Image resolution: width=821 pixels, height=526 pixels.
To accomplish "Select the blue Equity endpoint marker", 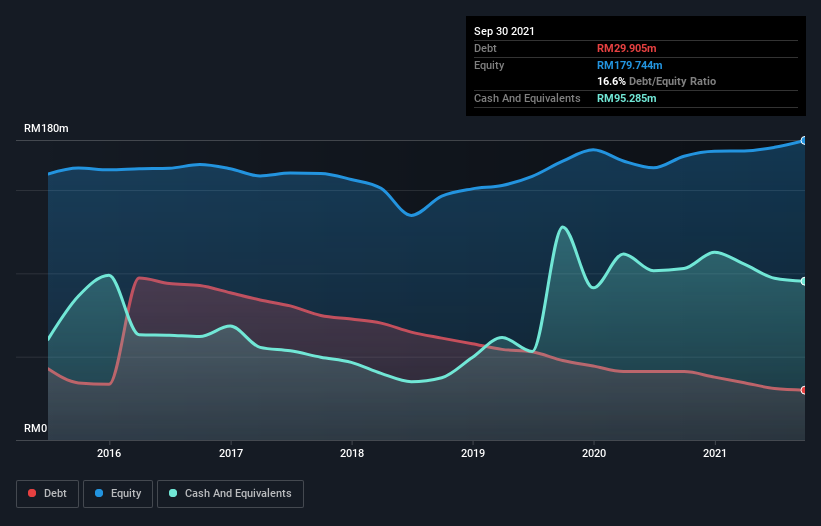I will pos(804,141).
